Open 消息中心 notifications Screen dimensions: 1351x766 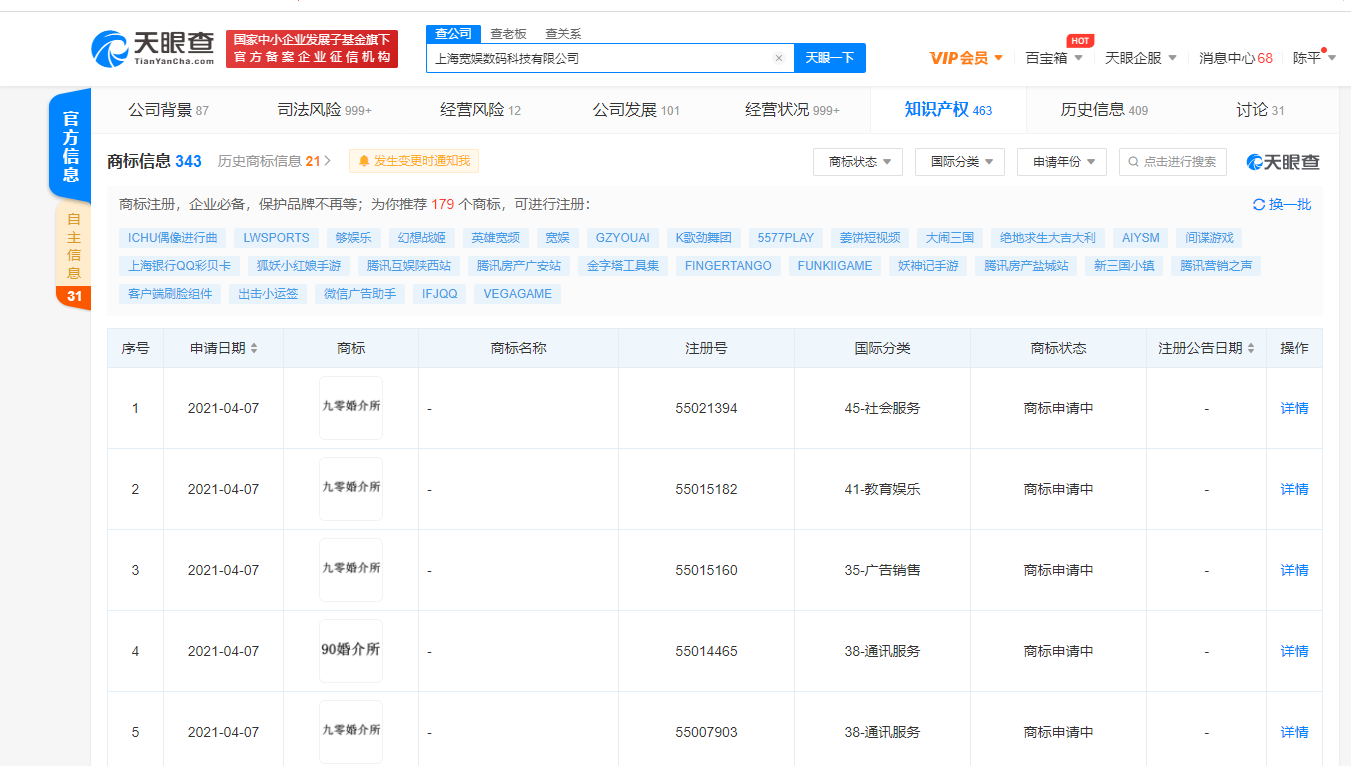point(1236,58)
